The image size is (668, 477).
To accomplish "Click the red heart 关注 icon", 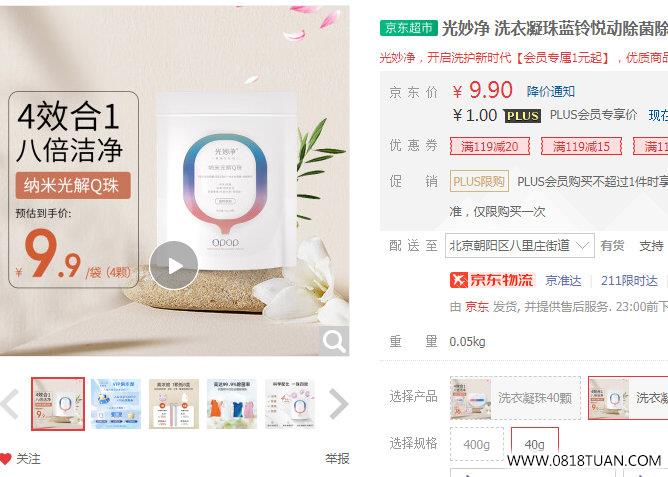I will pyautogui.click(x=5, y=459).
